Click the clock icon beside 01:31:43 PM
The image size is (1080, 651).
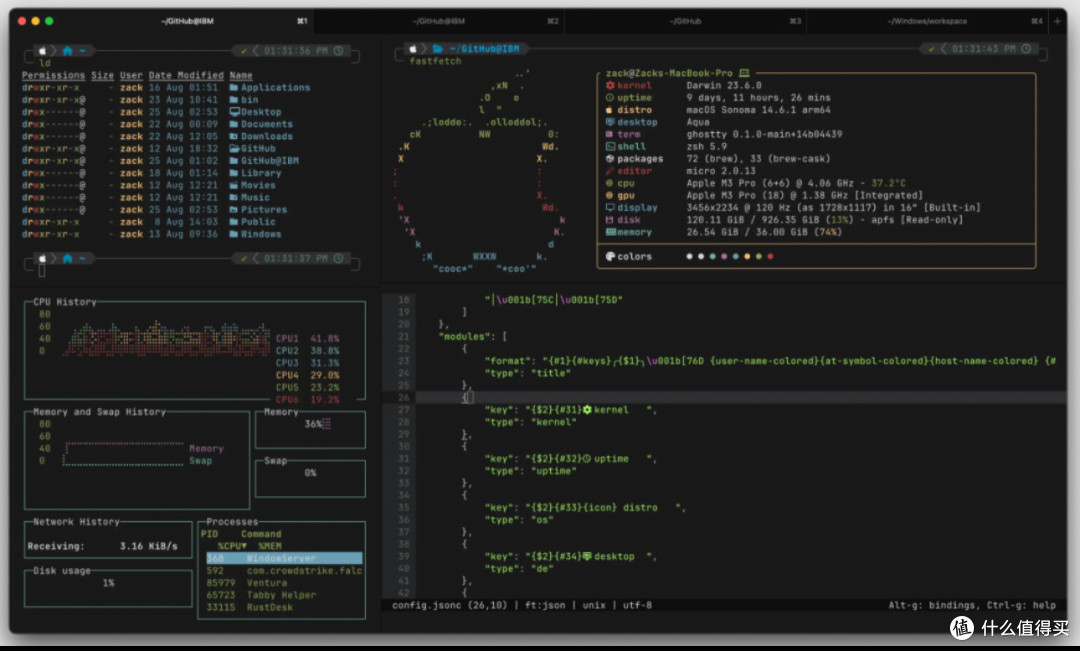click(1026, 49)
